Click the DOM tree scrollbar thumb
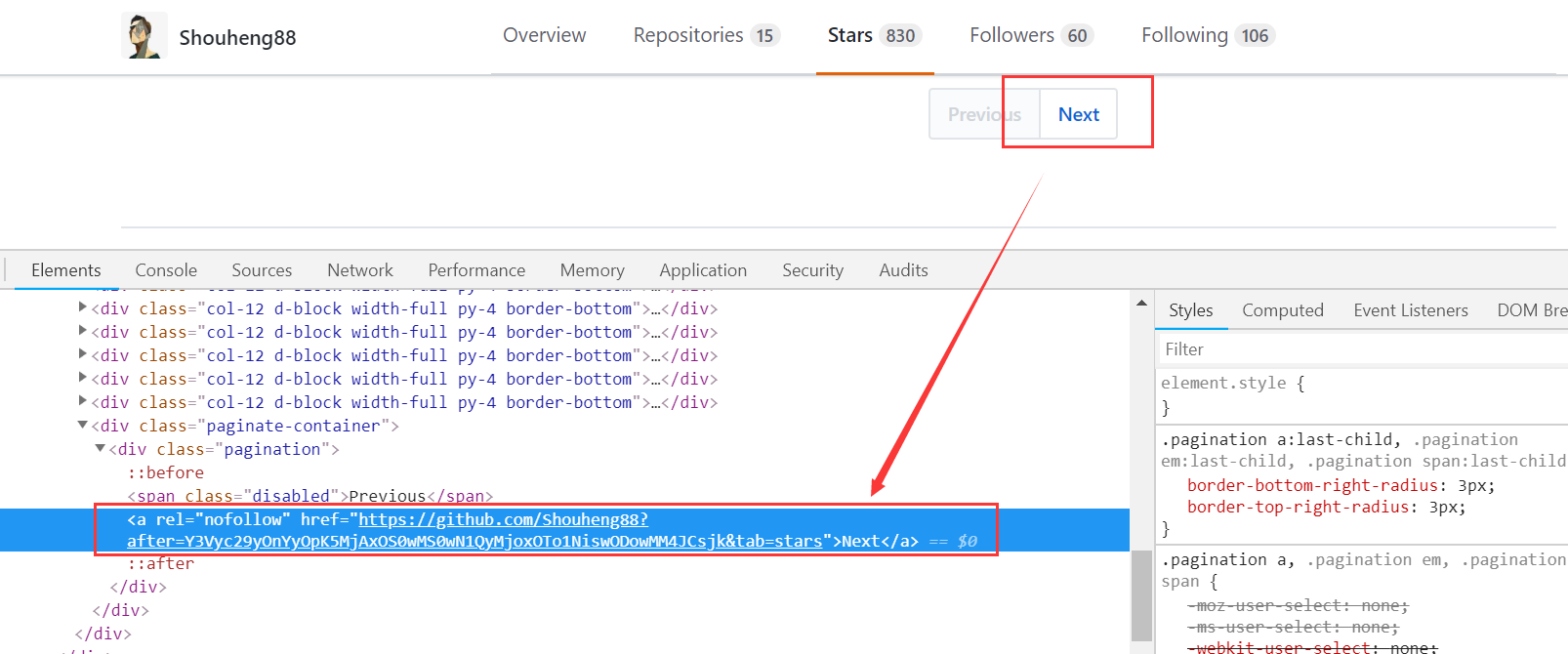Image resolution: width=1568 pixels, height=654 pixels. 1141,595
